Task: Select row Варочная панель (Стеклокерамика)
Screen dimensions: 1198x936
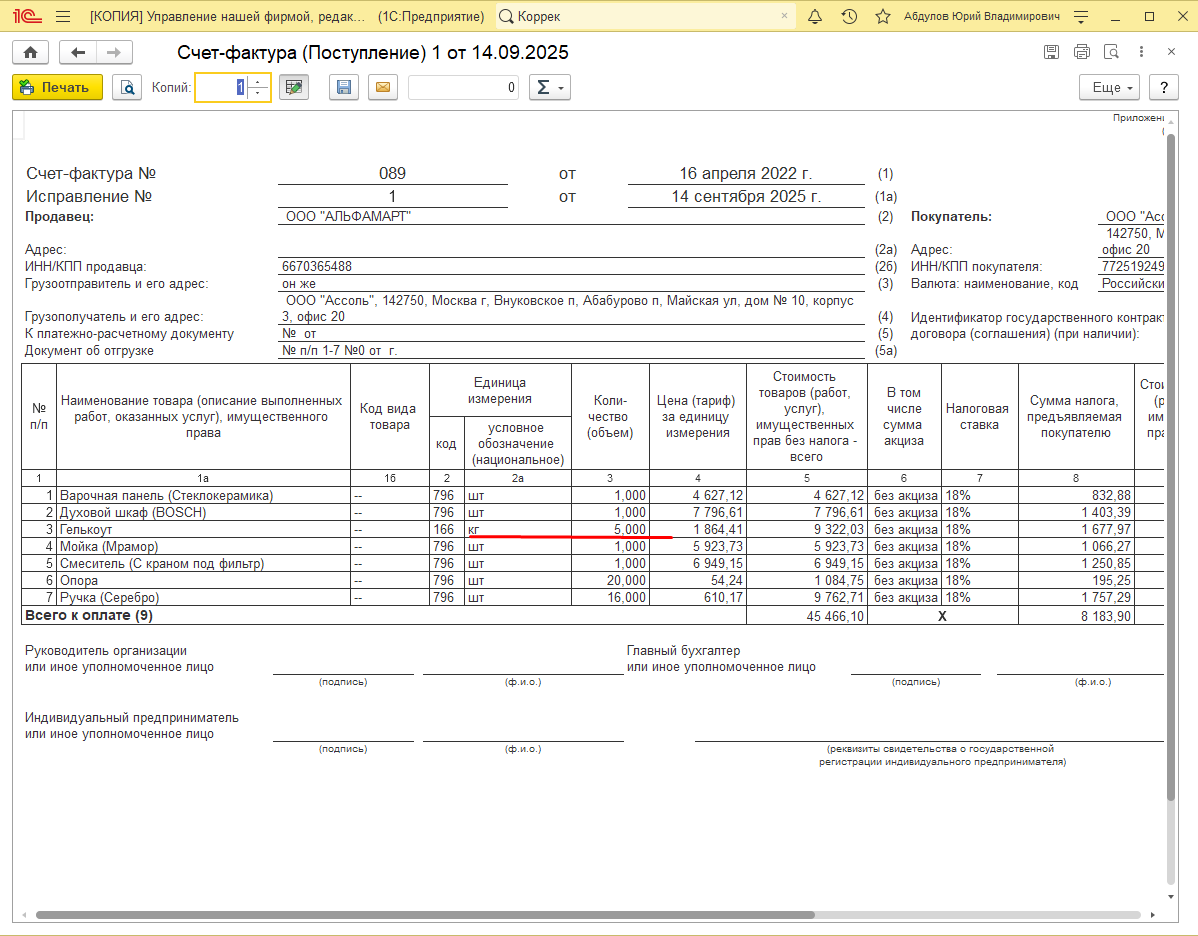Action: [x=203, y=495]
